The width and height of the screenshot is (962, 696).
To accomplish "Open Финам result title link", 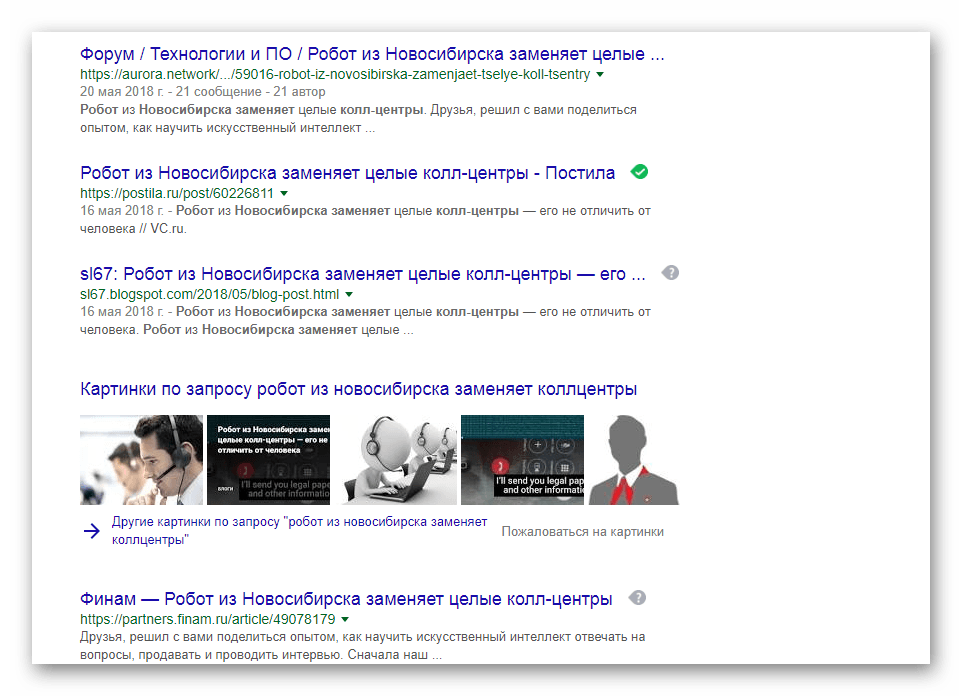I will click(x=346, y=599).
